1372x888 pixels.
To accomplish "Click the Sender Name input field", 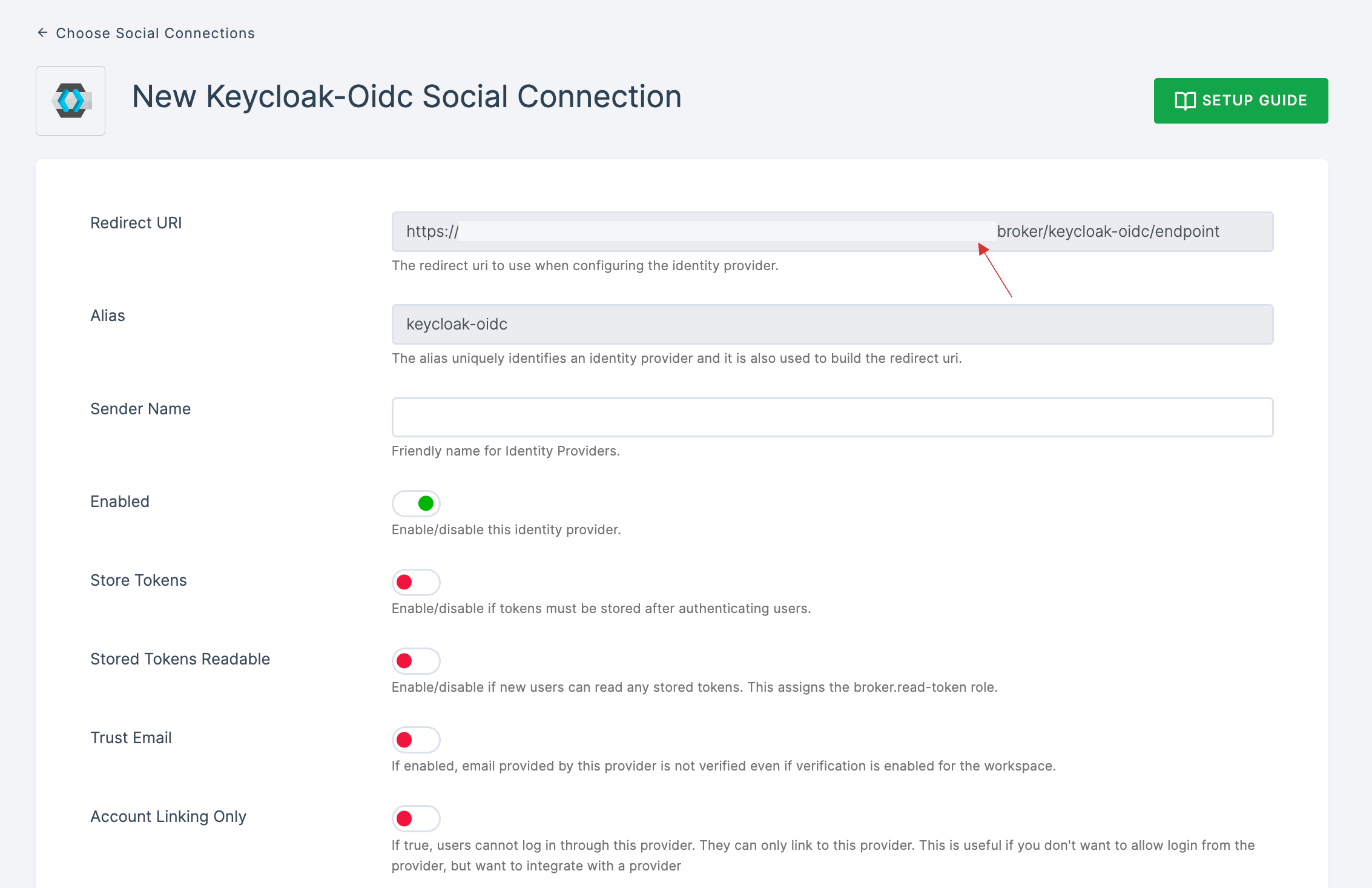I will tap(832, 416).
